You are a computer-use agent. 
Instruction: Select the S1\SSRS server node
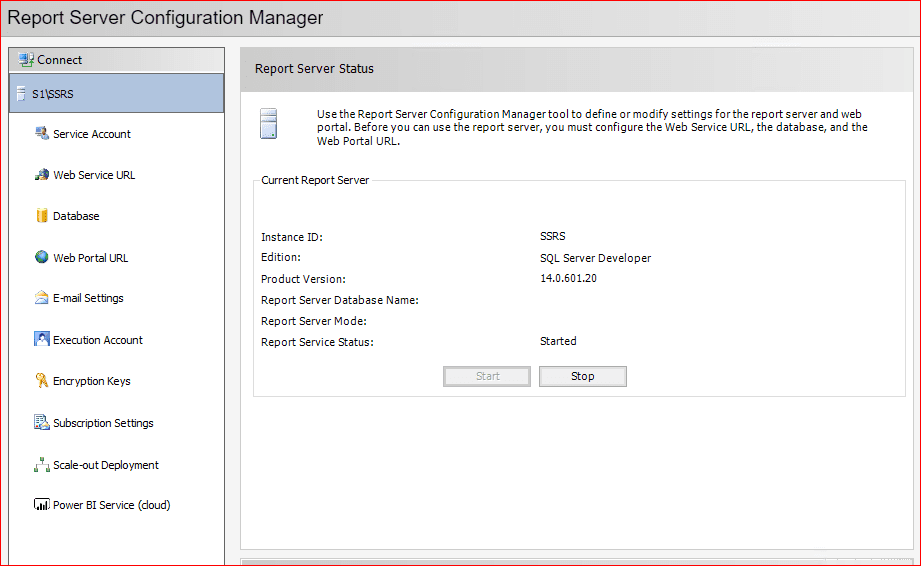(x=52, y=94)
